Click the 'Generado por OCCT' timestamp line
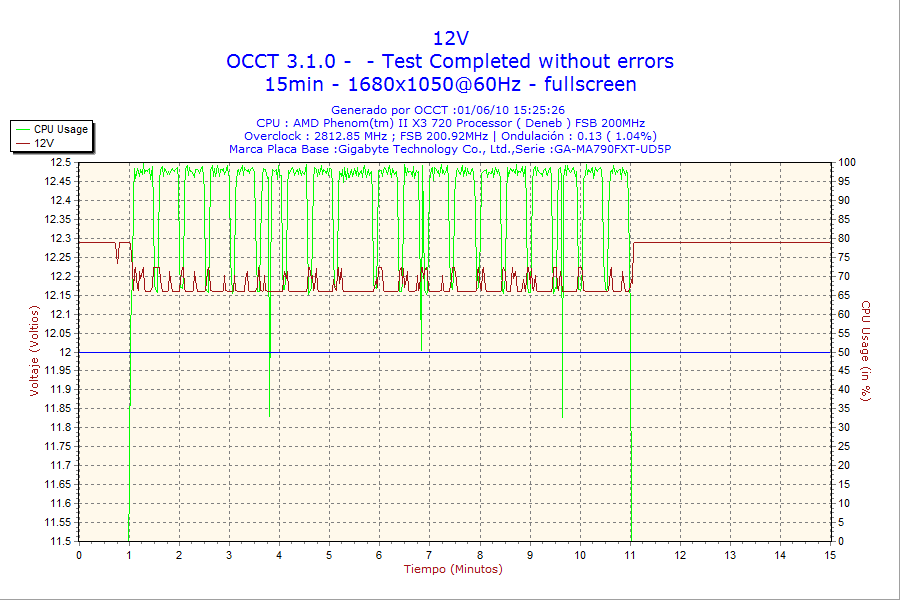This screenshot has height=600, width=900. click(x=448, y=110)
